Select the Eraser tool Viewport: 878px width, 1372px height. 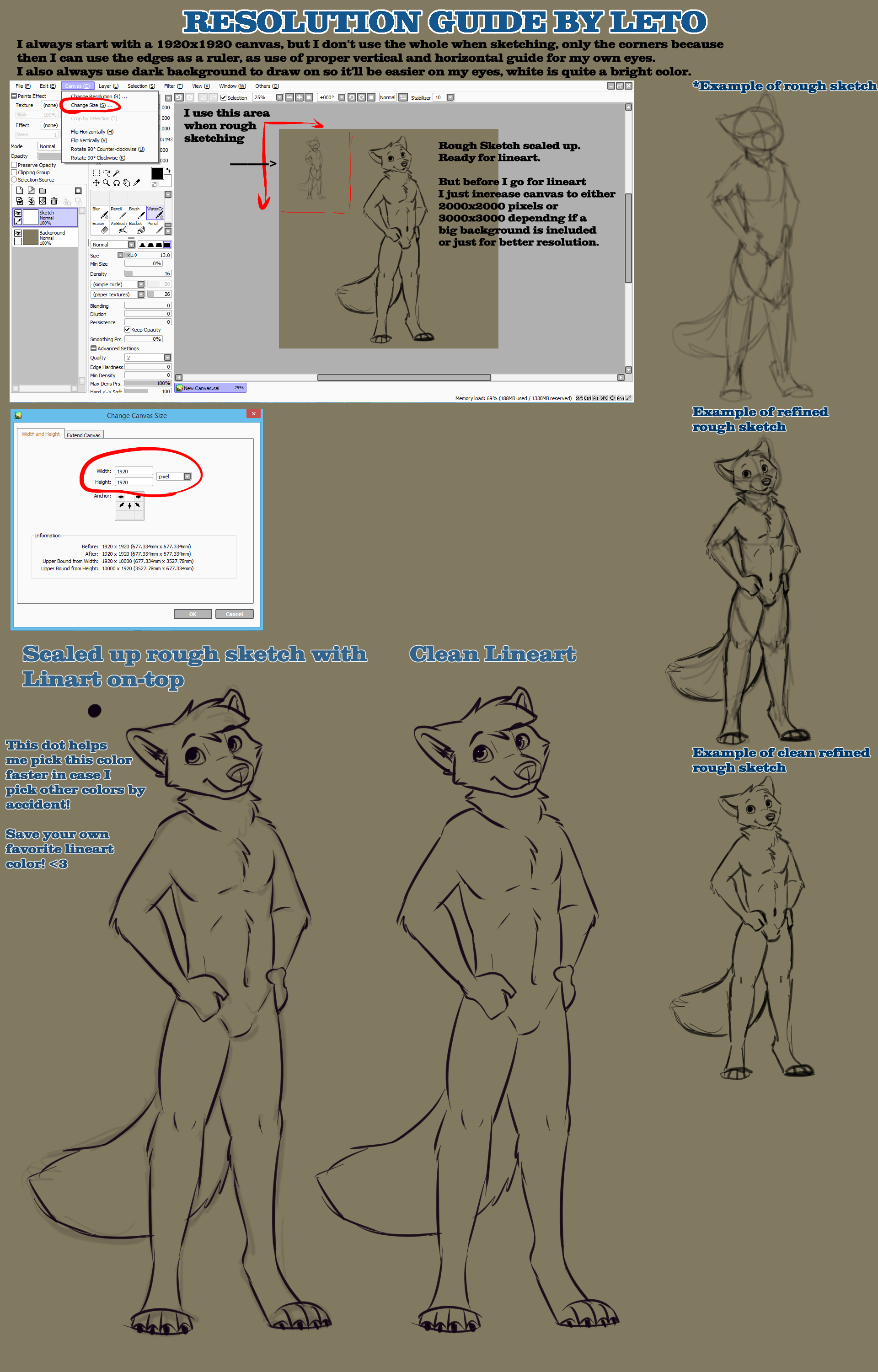coord(100,227)
